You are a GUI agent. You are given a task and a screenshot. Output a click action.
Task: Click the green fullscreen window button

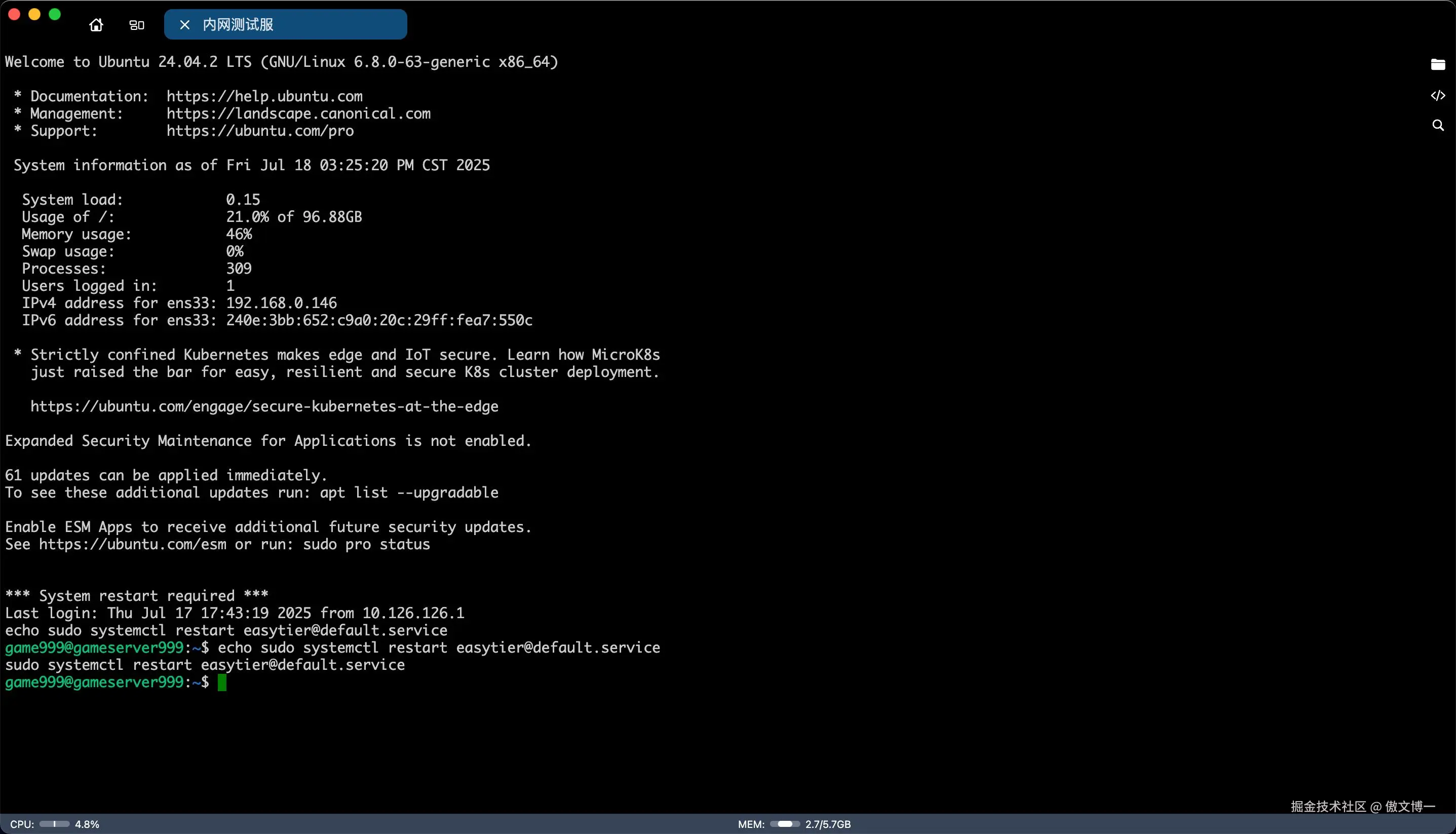55,14
